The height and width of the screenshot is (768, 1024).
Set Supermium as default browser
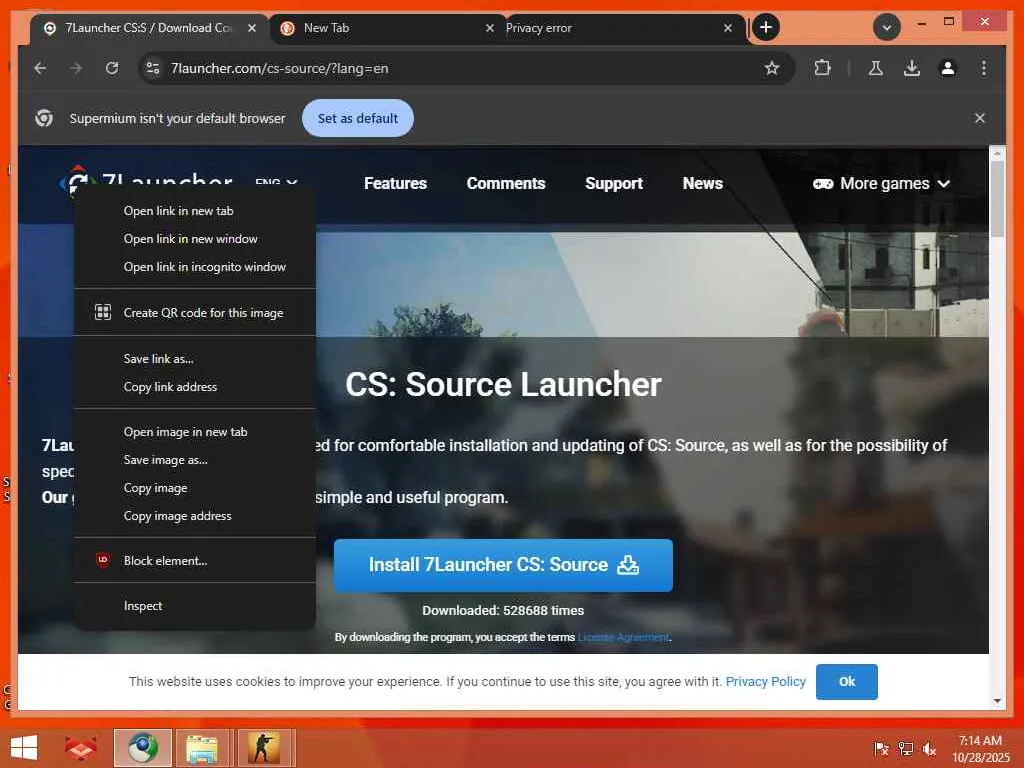coord(357,118)
